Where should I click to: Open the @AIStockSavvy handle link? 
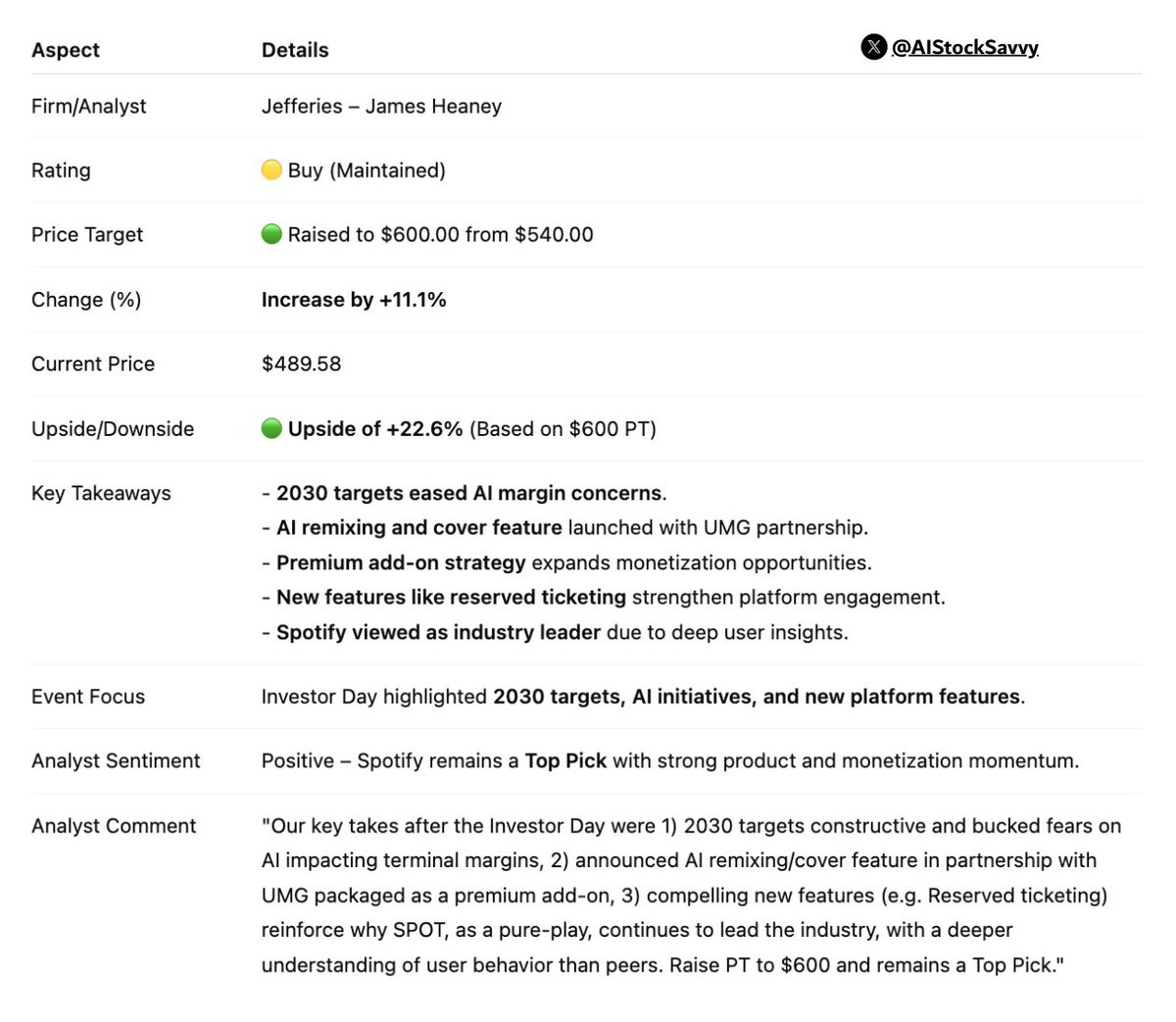(964, 47)
